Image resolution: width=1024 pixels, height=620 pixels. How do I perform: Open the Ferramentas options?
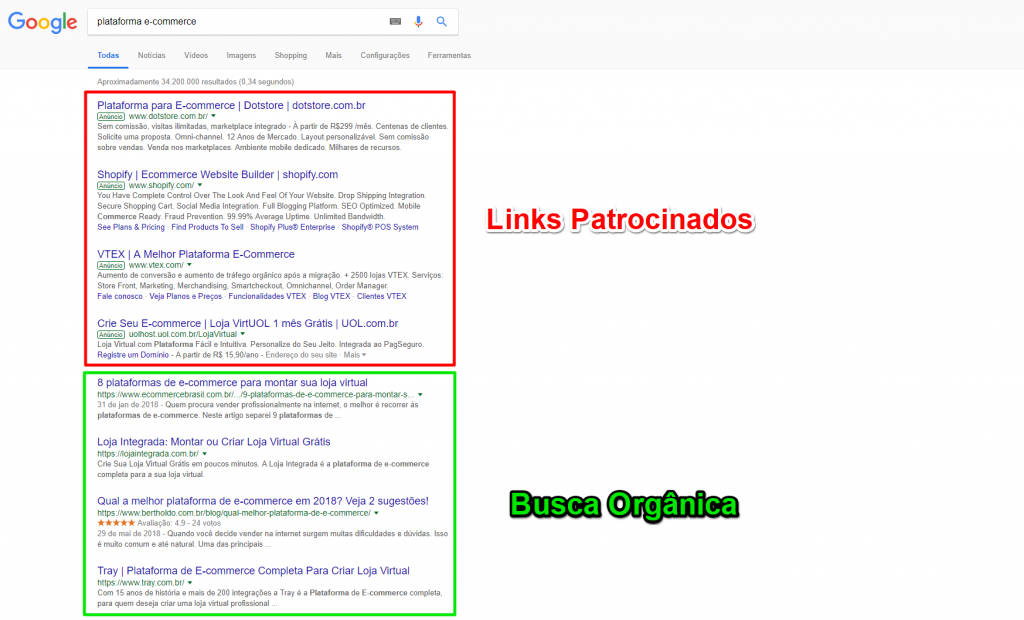[449, 56]
